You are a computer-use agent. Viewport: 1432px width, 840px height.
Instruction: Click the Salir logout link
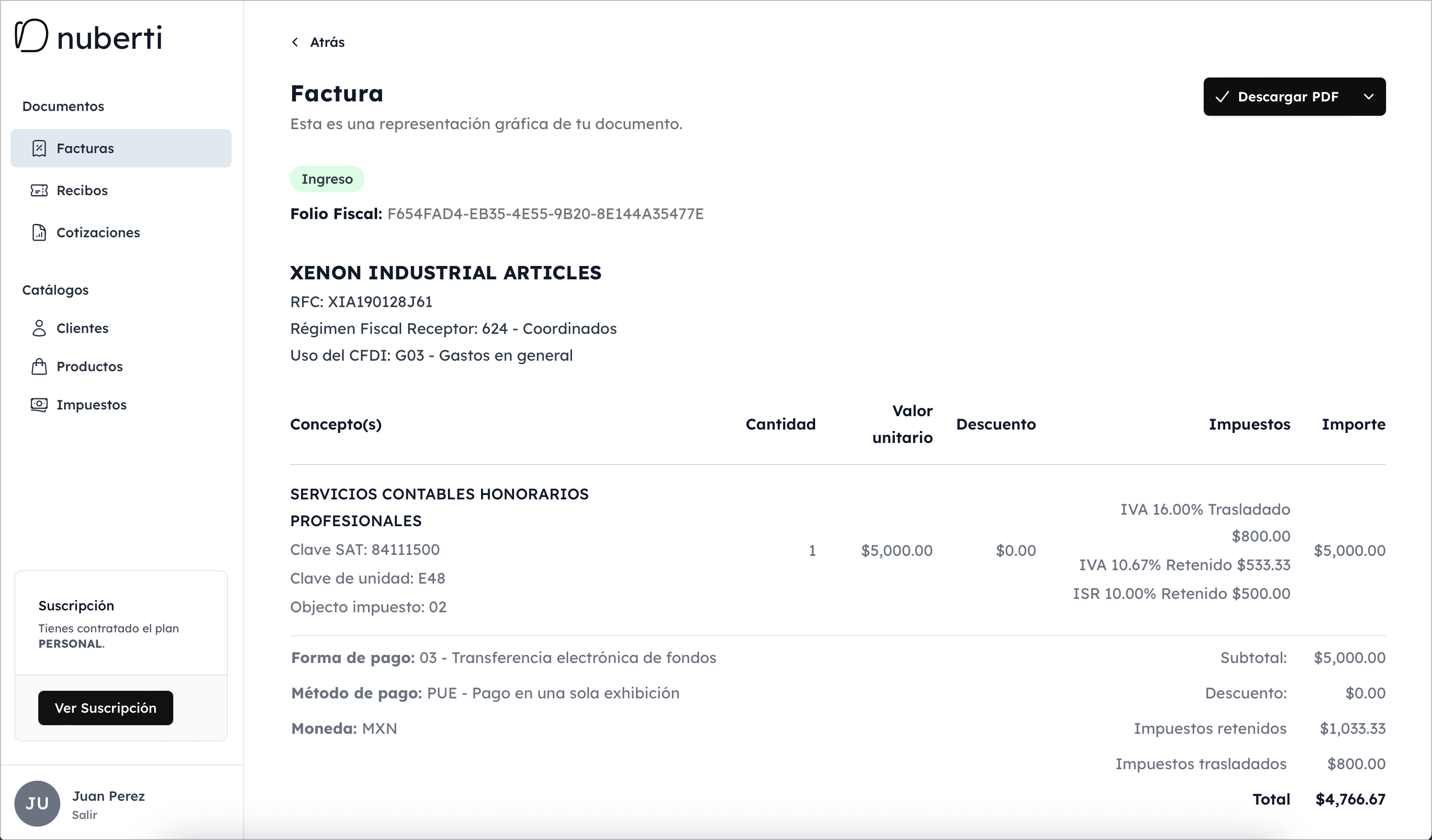click(x=84, y=815)
